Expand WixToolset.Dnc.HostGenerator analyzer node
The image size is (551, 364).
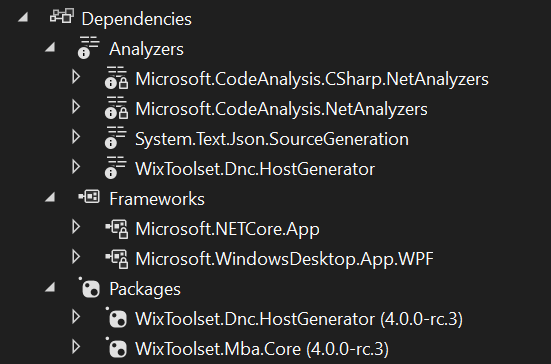click(76, 167)
